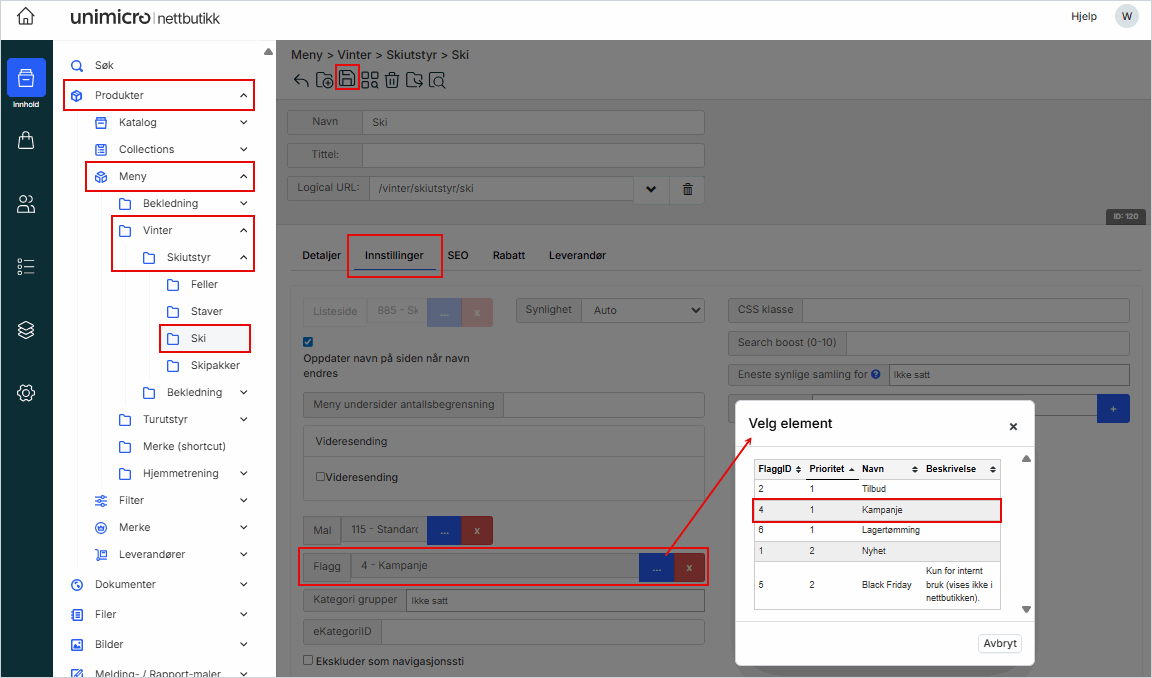Open the shopping bag sidebar section

[x=27, y=141]
